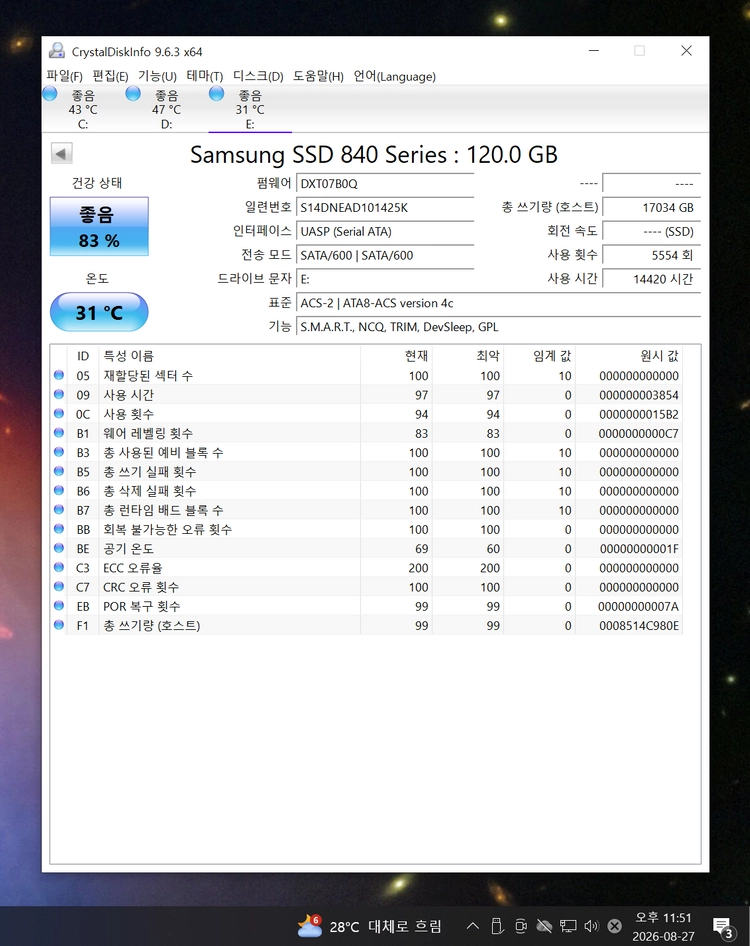
Task: Click the 특성 이름 column header
Action: 229,356
